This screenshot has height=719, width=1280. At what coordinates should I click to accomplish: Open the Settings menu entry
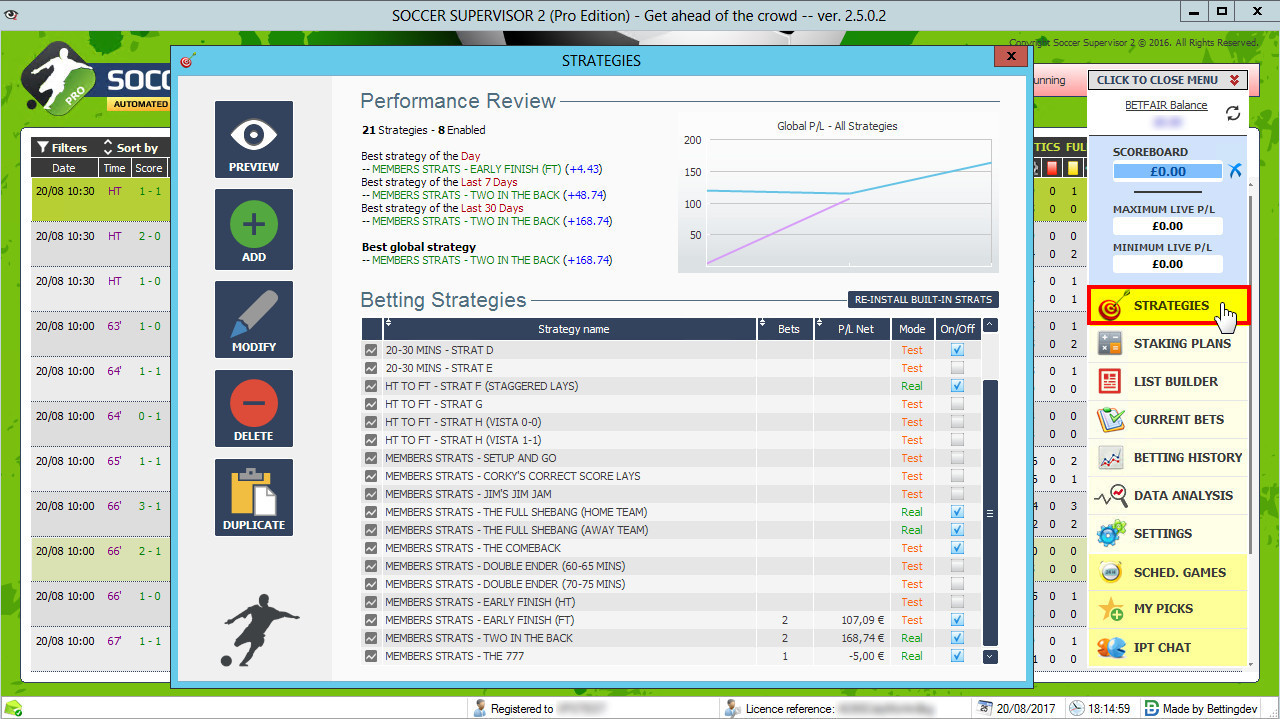coord(1168,534)
